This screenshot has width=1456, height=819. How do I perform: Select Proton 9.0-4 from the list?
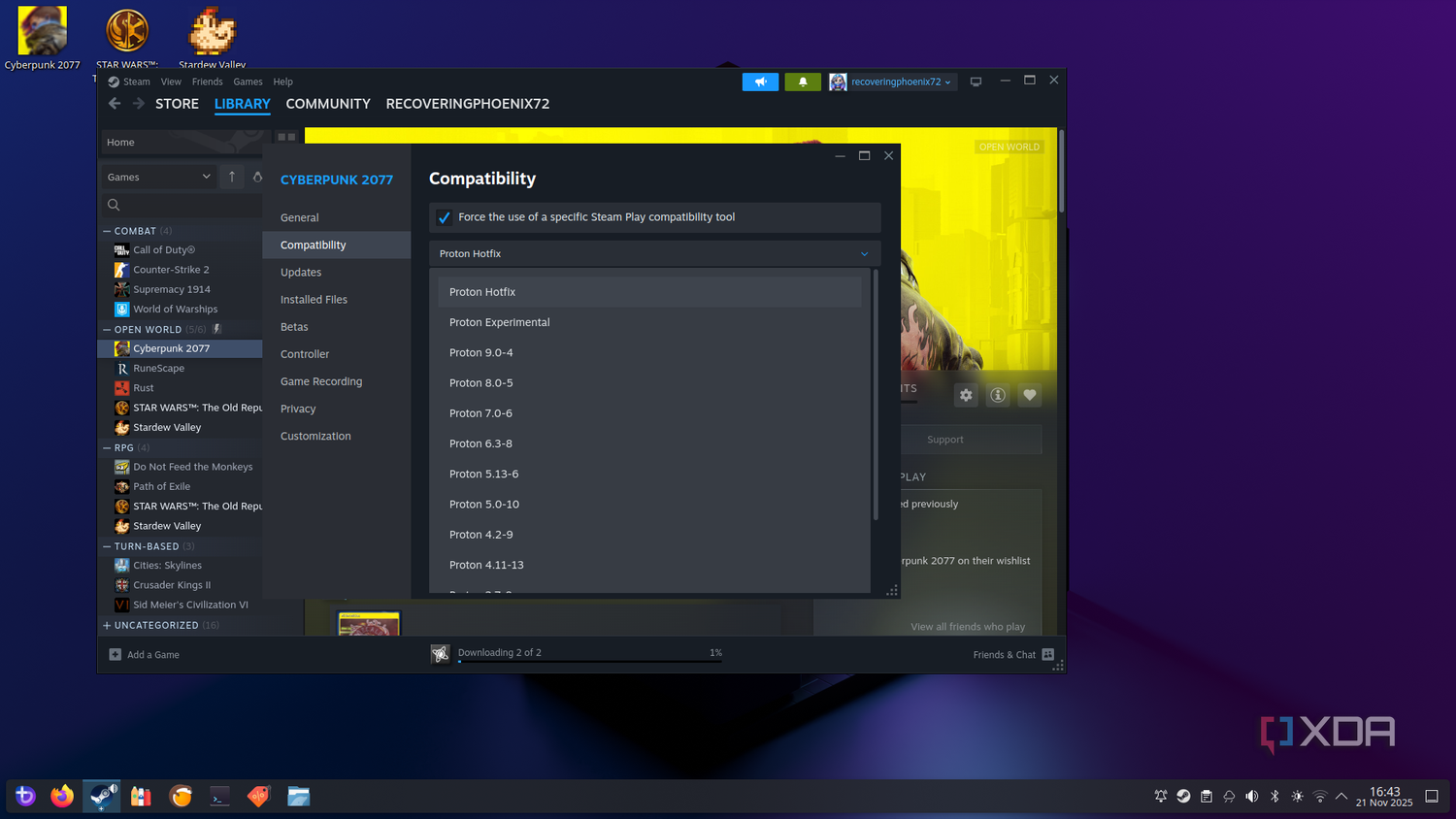(649, 352)
